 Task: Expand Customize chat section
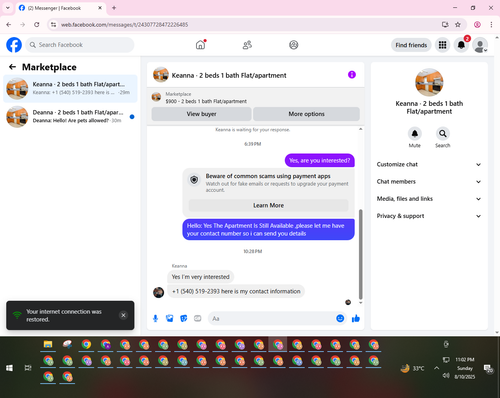coord(429,164)
